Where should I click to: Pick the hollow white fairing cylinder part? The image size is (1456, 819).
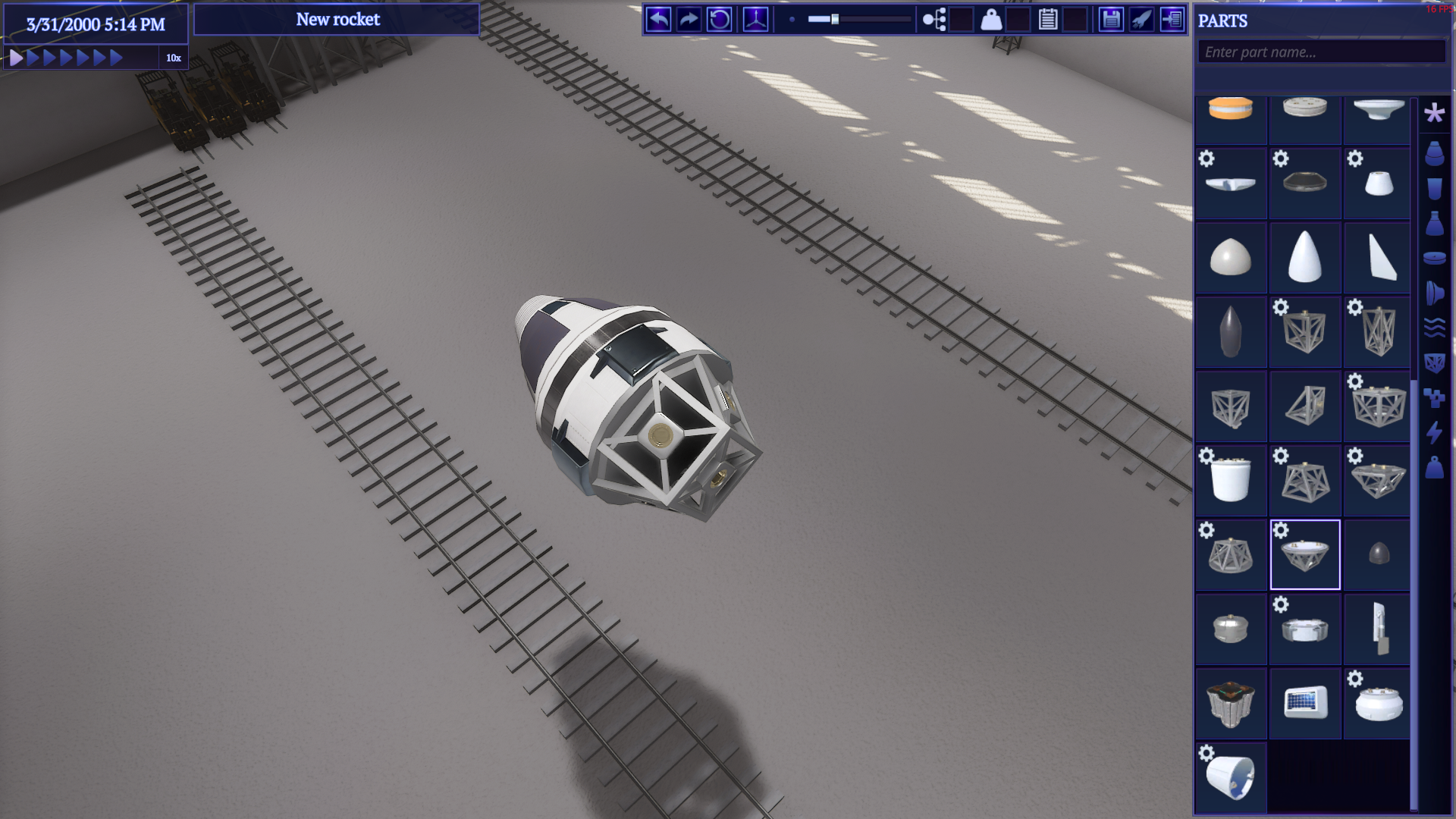coord(1231,778)
